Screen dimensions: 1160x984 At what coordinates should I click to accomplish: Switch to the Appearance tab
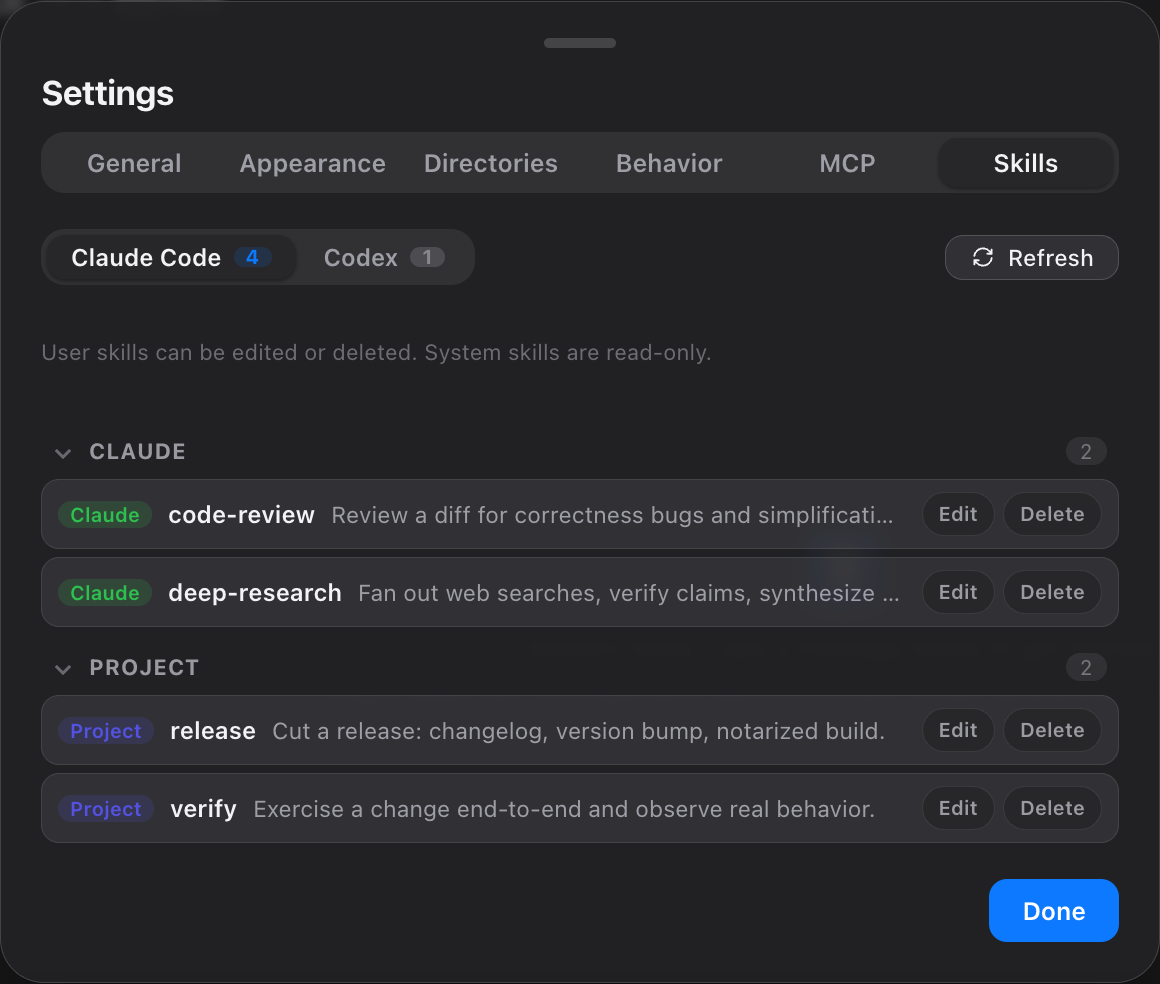click(312, 164)
